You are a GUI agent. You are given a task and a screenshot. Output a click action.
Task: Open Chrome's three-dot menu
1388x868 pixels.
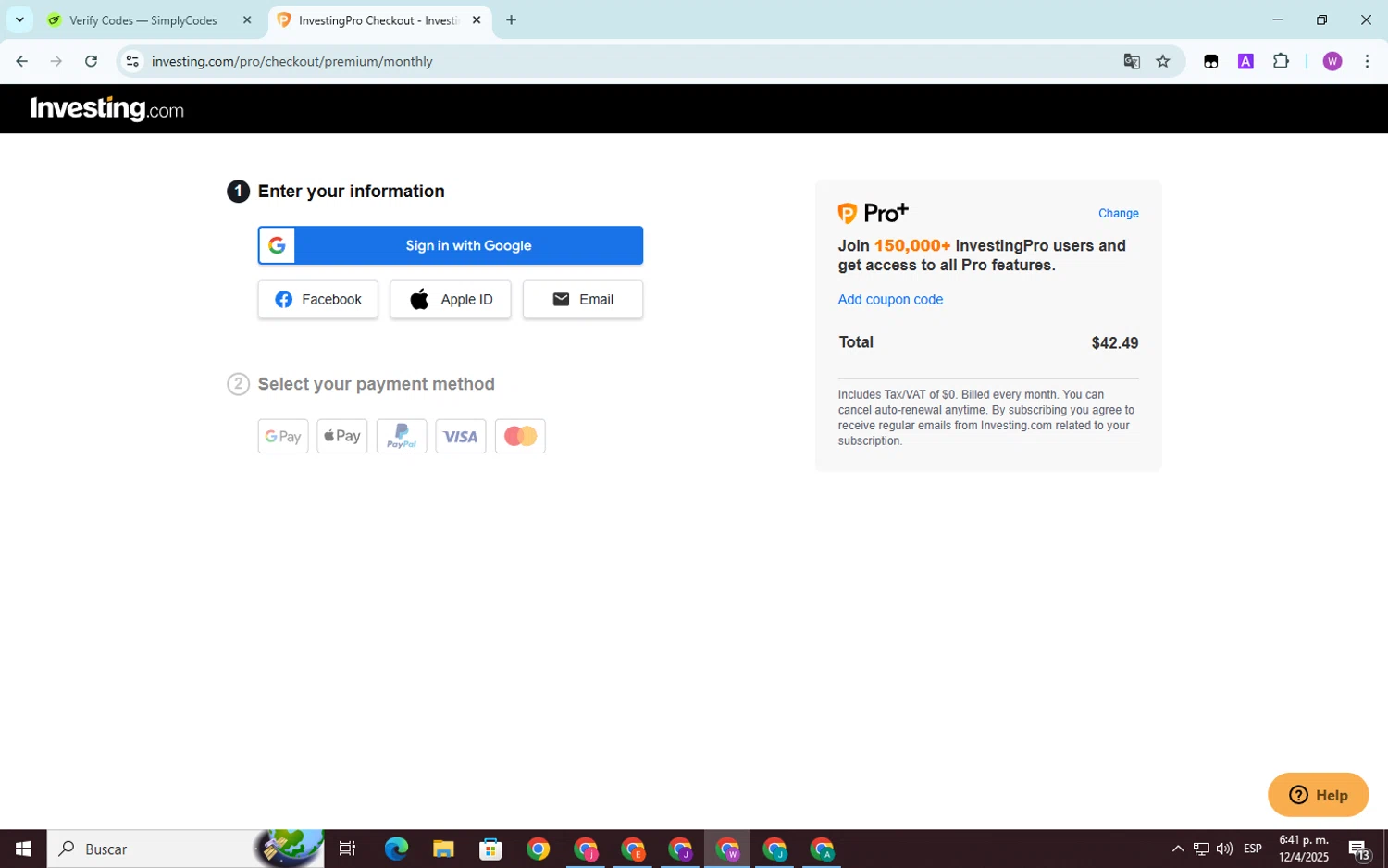1367,61
